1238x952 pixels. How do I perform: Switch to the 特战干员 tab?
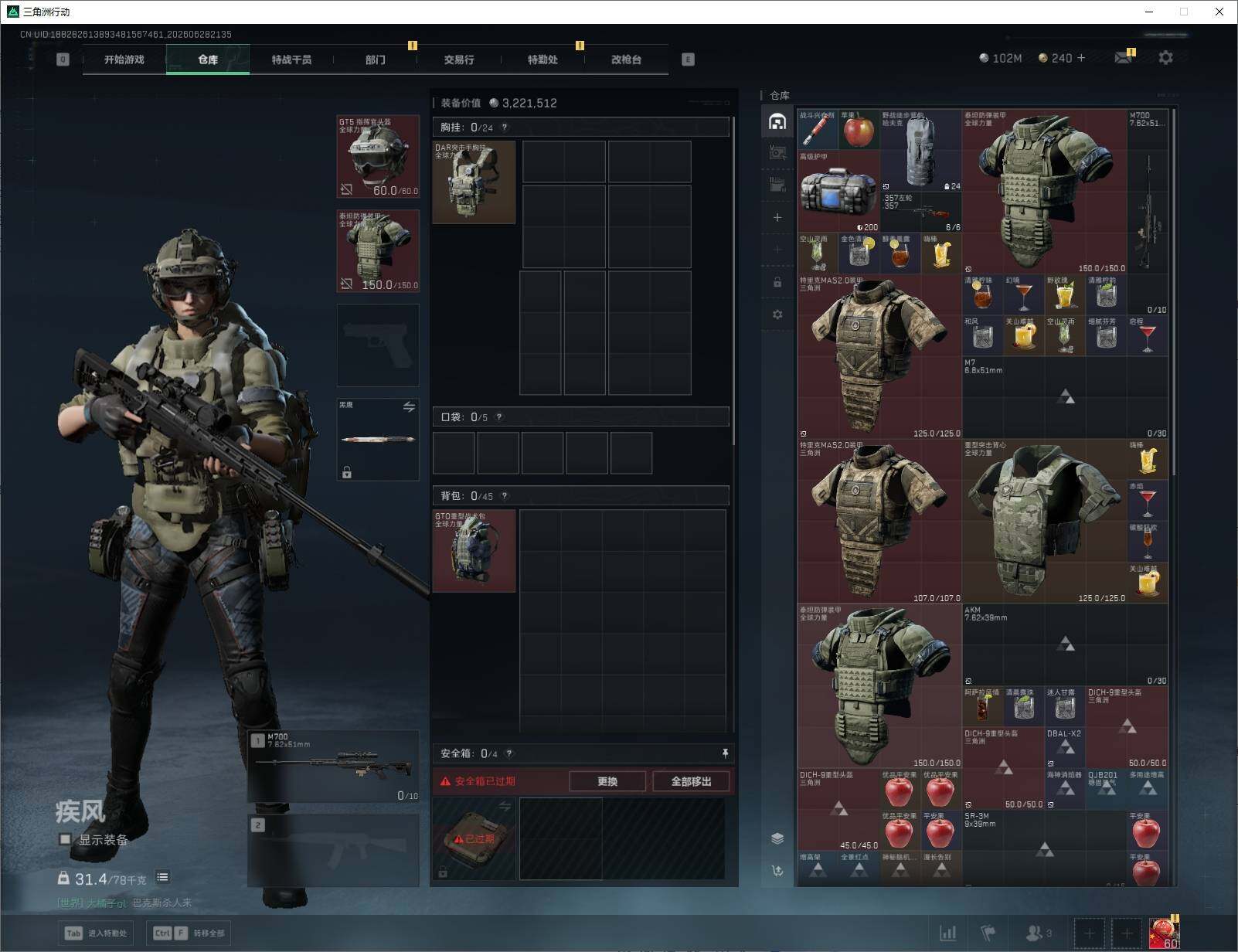(x=291, y=59)
